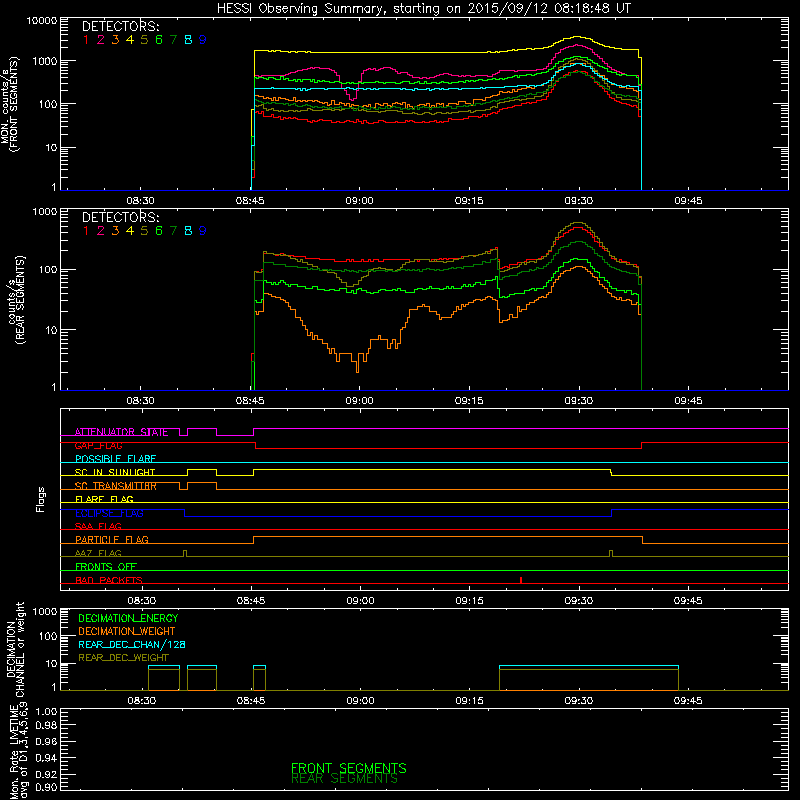The image size is (800, 800).
Task: Click the DECIMATION_ENERGY legend entry
Action: coord(128,618)
